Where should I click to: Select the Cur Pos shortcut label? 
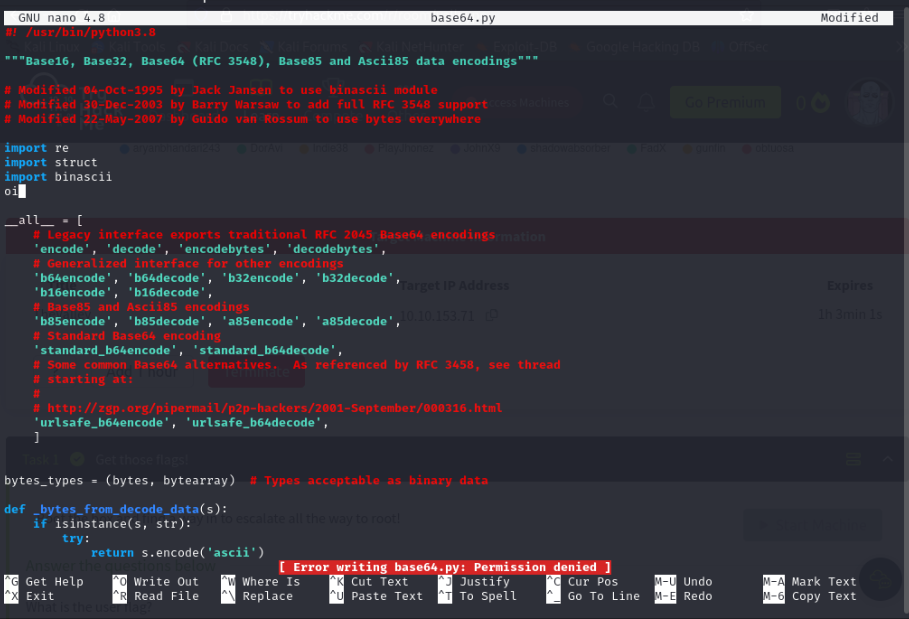(x=592, y=581)
